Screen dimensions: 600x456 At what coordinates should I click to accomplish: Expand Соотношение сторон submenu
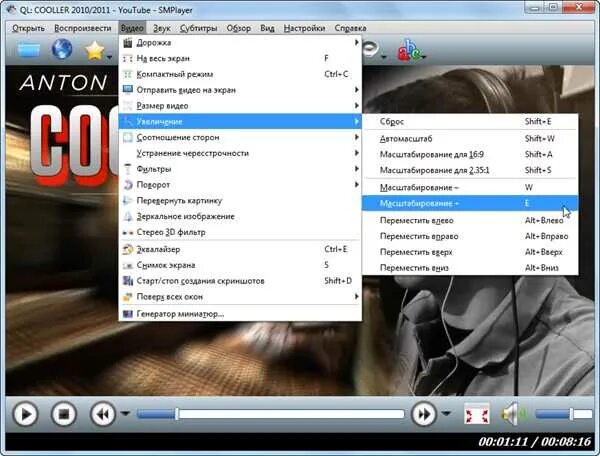tap(240, 137)
